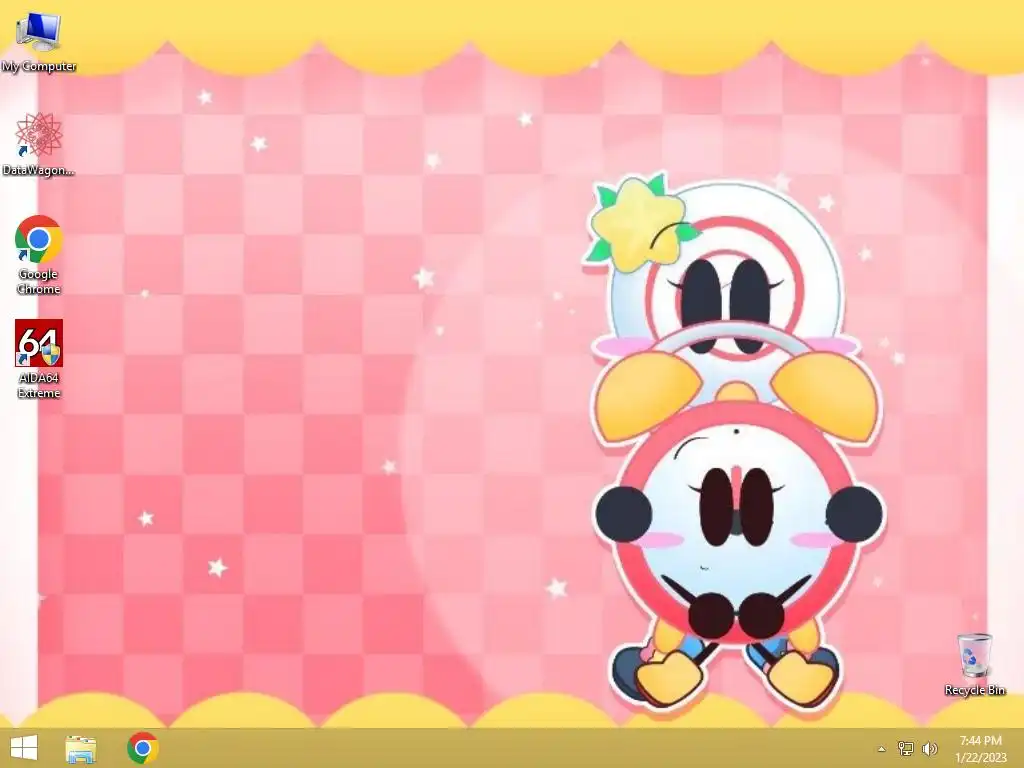This screenshot has height=768, width=1024.
Task: Open the My Computer desktop icon
Action: coord(39,42)
